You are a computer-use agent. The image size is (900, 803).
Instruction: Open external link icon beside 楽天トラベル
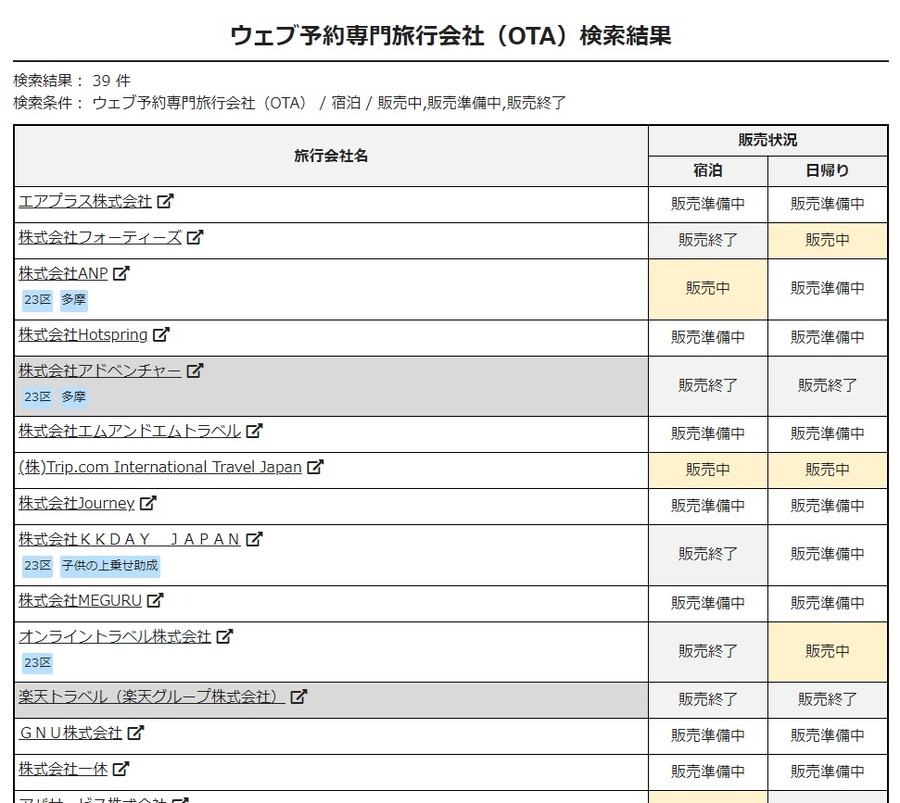pyautogui.click(x=298, y=696)
